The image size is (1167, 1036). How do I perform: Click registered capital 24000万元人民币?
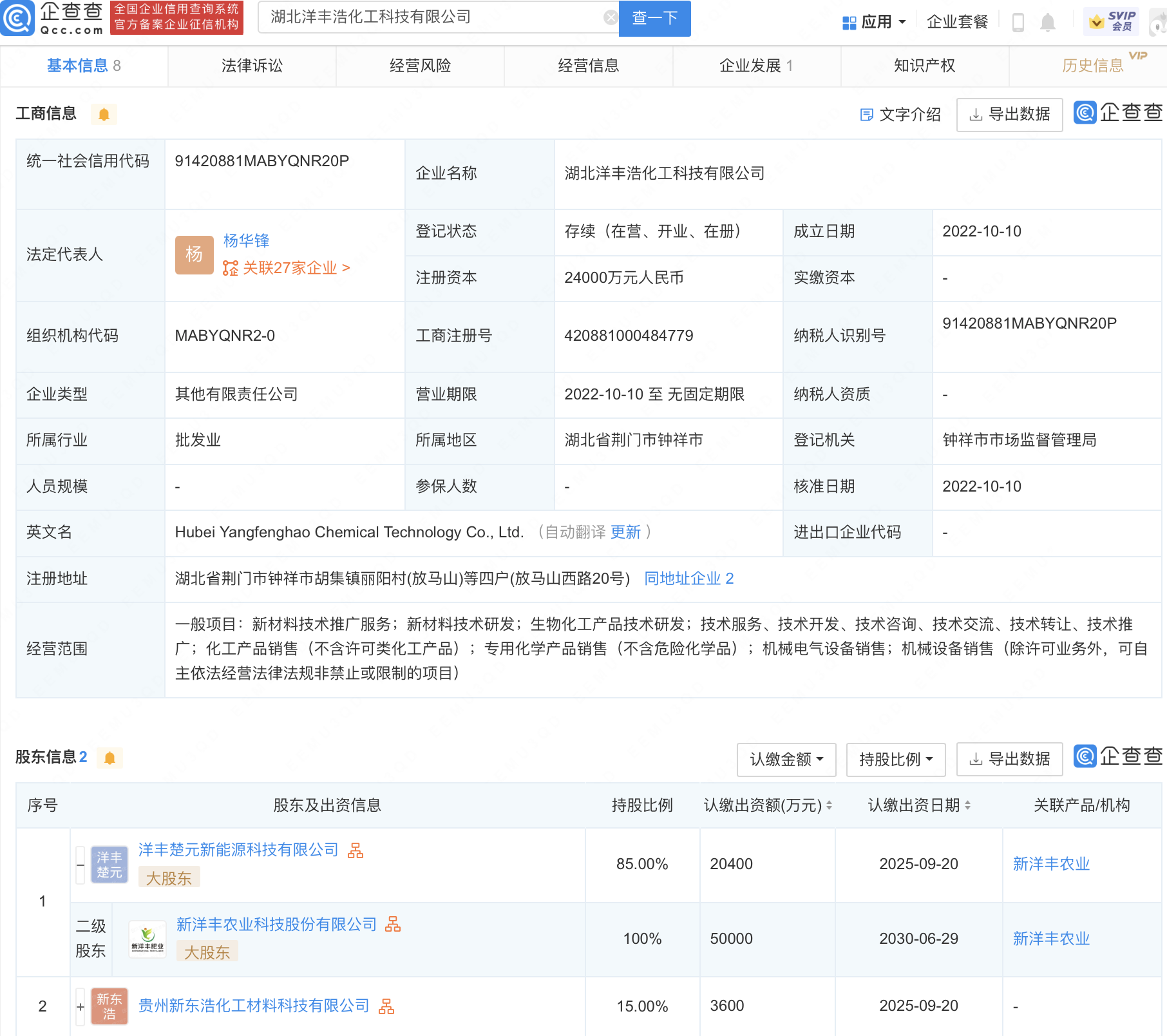click(x=624, y=278)
